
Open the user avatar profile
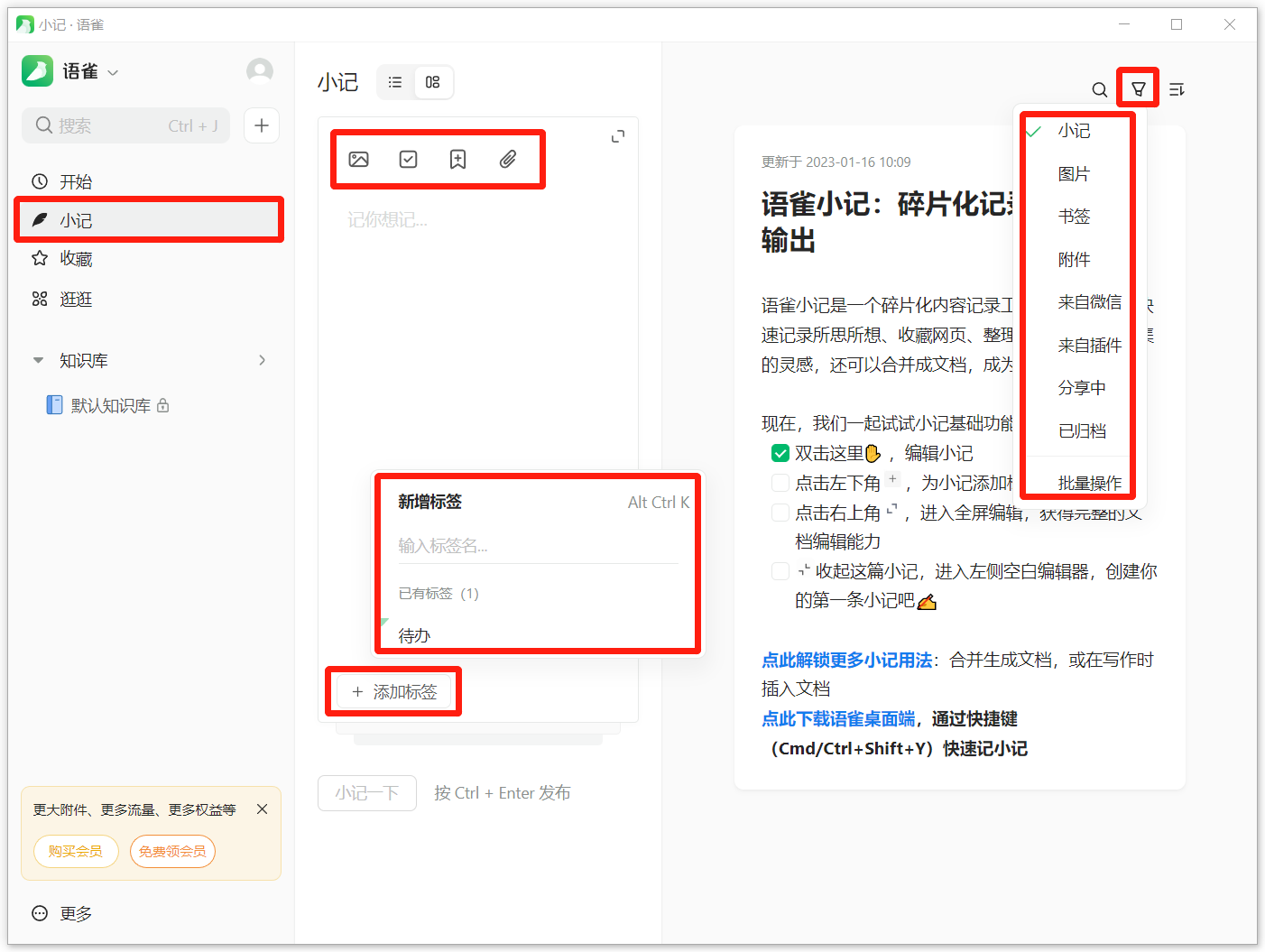click(x=260, y=71)
